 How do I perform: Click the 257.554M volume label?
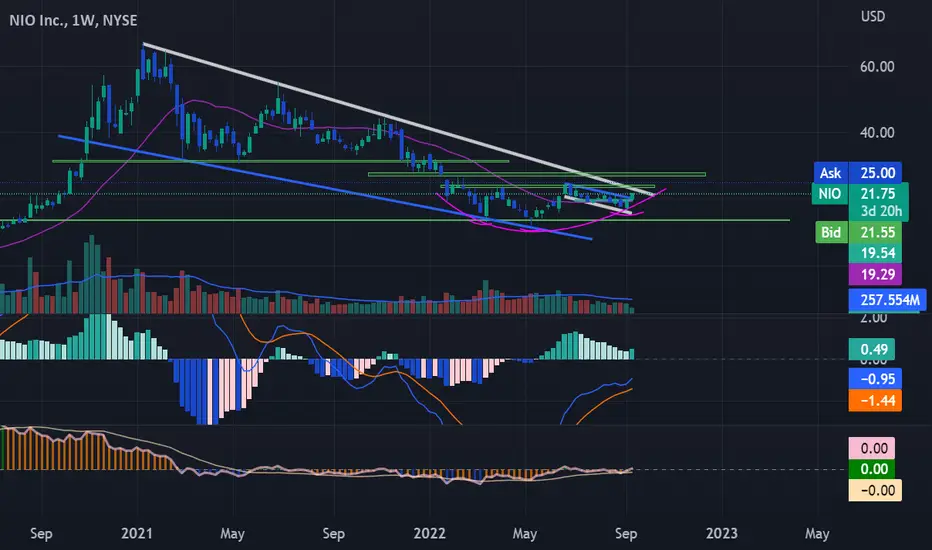pos(887,300)
